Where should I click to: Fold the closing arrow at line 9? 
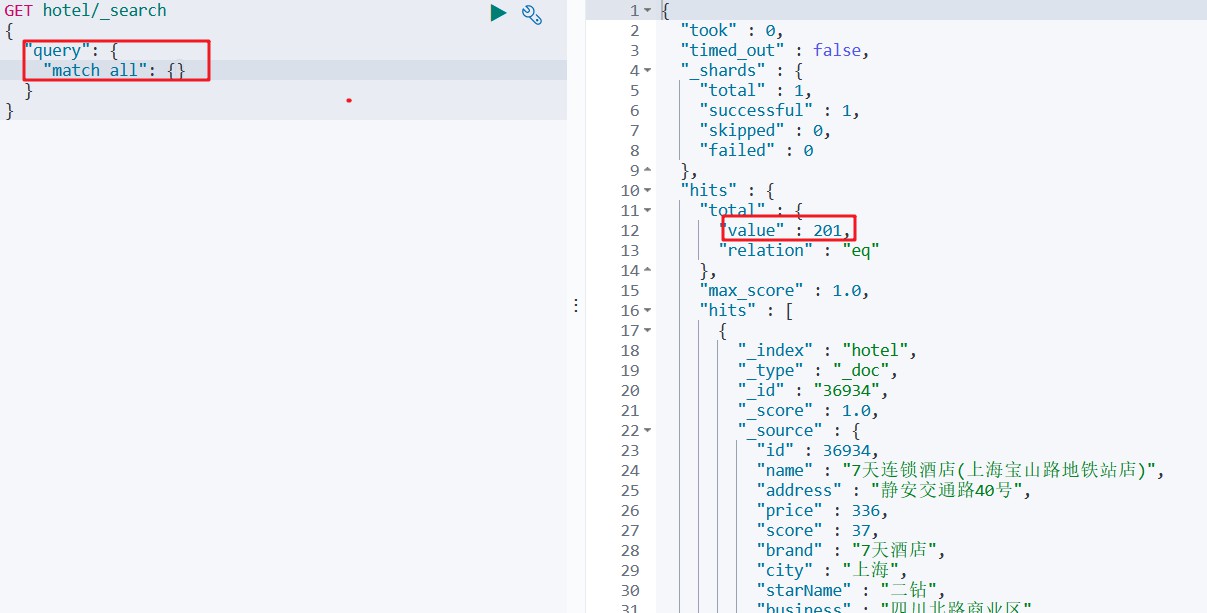(x=648, y=170)
